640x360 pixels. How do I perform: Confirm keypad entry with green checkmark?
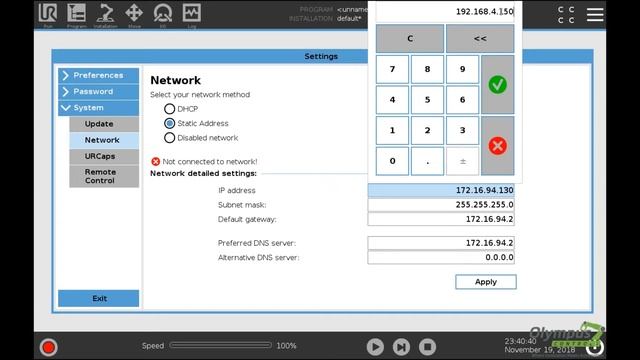tap(498, 84)
